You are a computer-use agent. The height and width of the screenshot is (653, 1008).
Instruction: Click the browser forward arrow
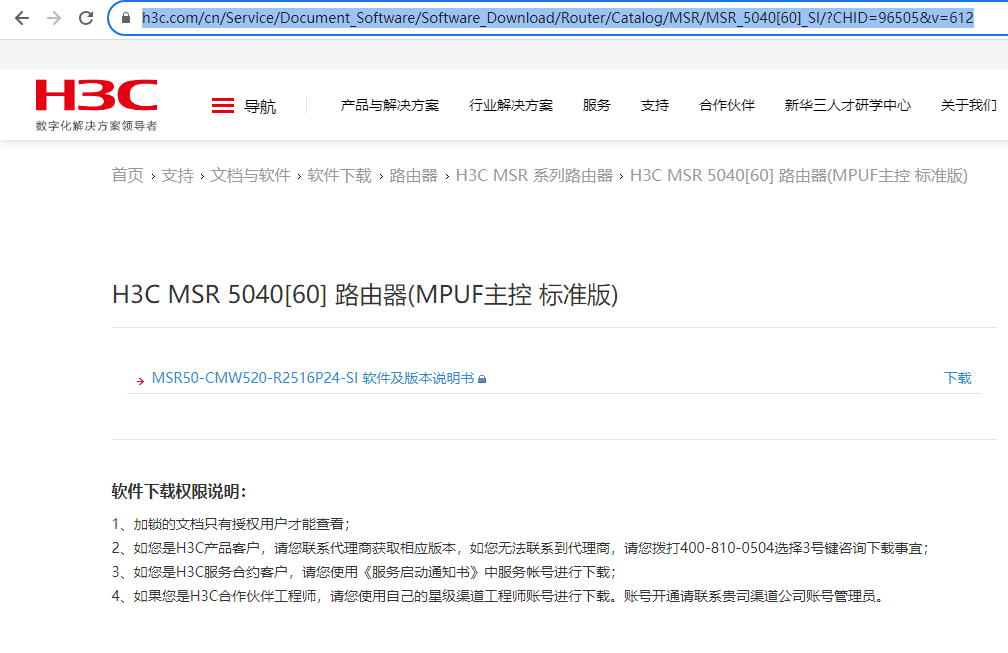(54, 18)
